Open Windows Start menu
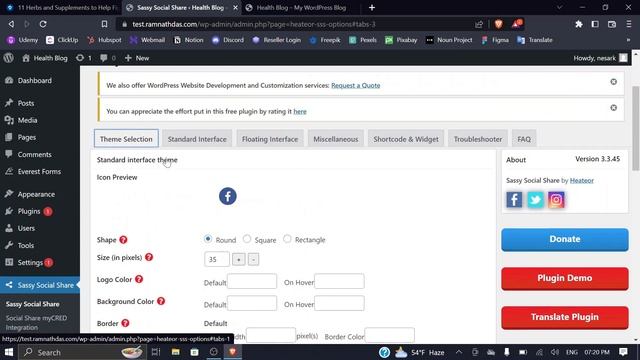Viewport: 640px width, 360px height. pos(9,352)
